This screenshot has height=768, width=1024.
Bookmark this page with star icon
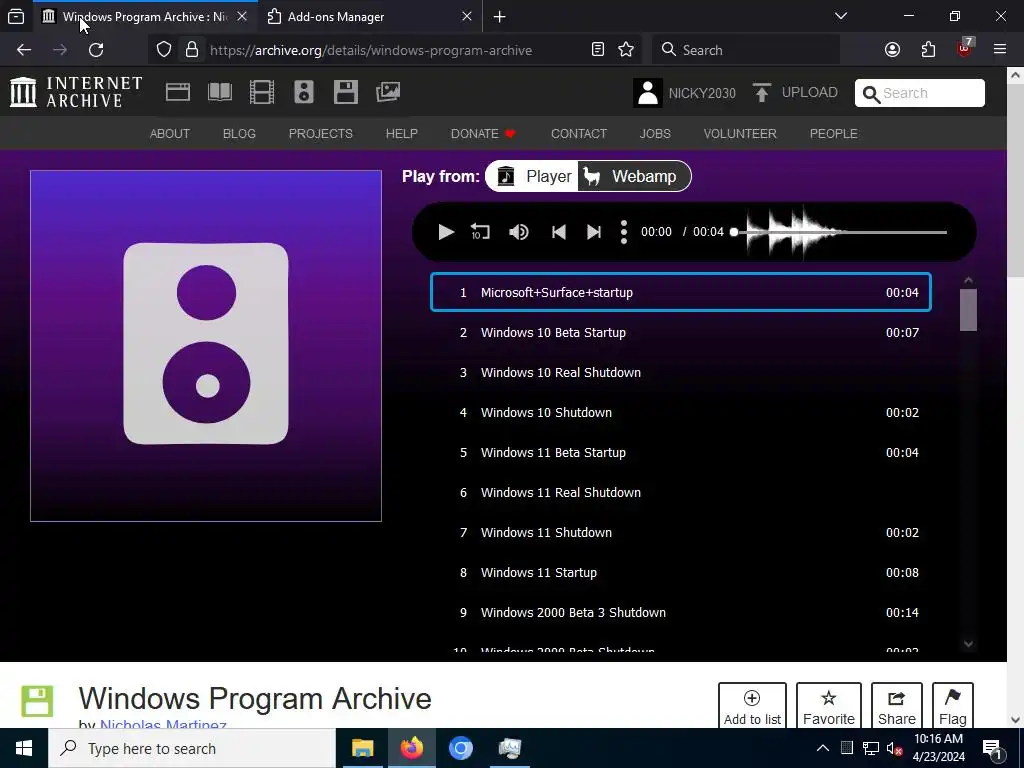click(x=626, y=50)
